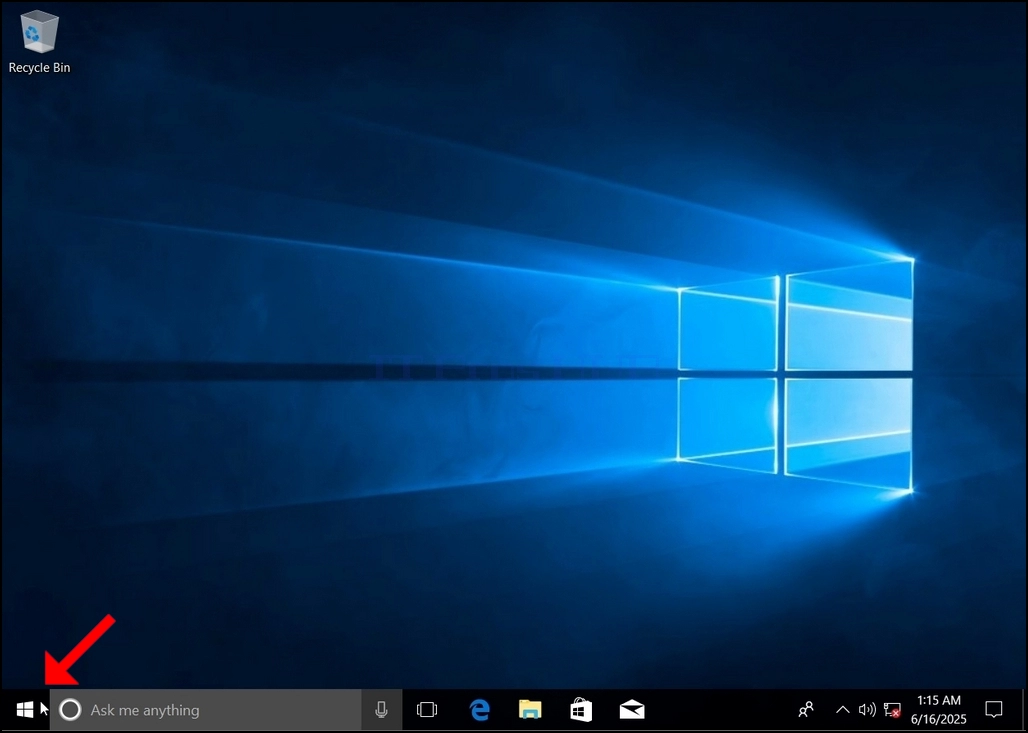
Task: Click the Cortana circle icon
Action: [69, 709]
